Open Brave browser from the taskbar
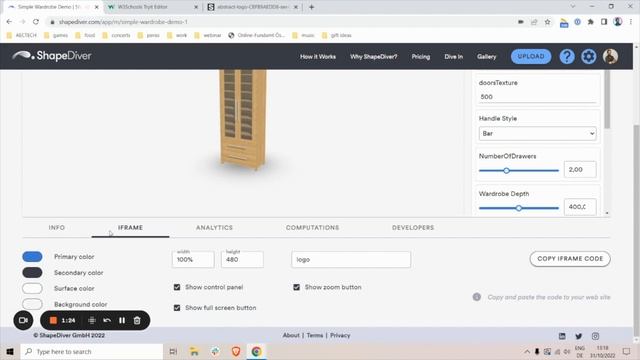 236,351
